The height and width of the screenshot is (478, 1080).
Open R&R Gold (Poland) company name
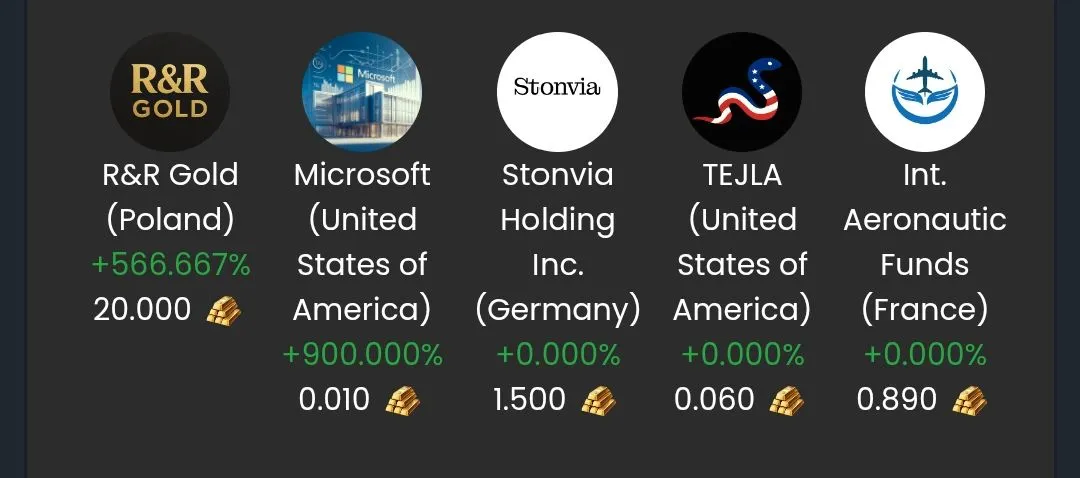[x=170, y=197]
